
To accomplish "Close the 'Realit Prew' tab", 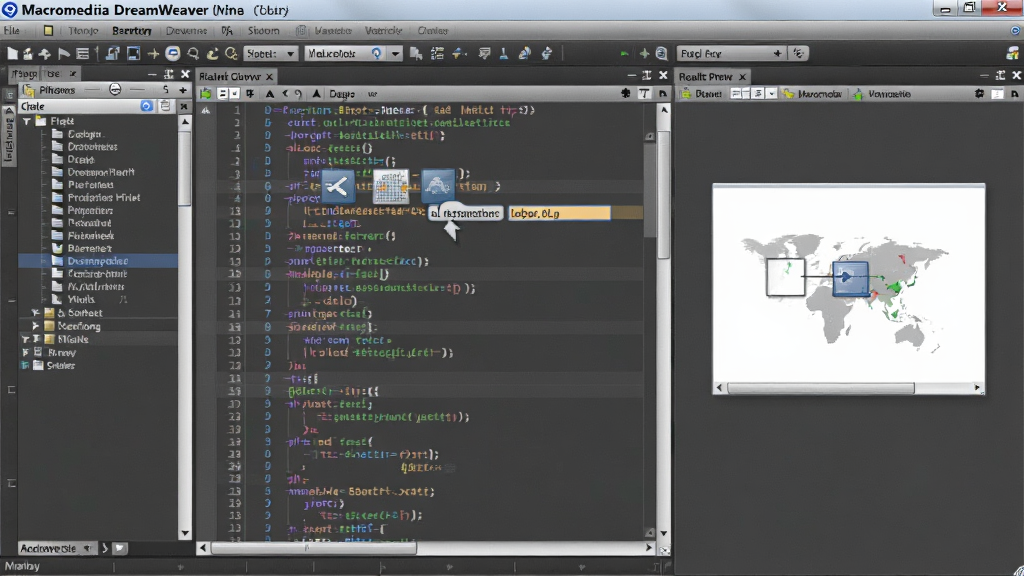I will point(742,76).
